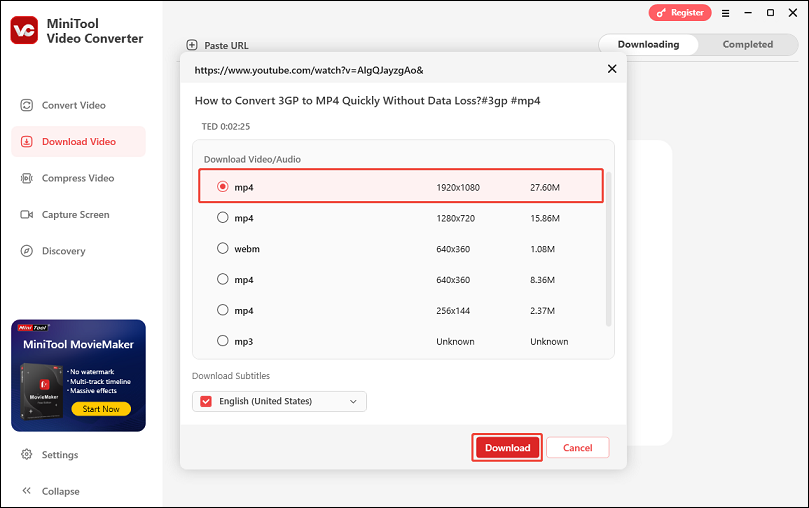Select mp4 1280x720 radio button
Image resolution: width=809 pixels, height=508 pixels.
coord(222,218)
